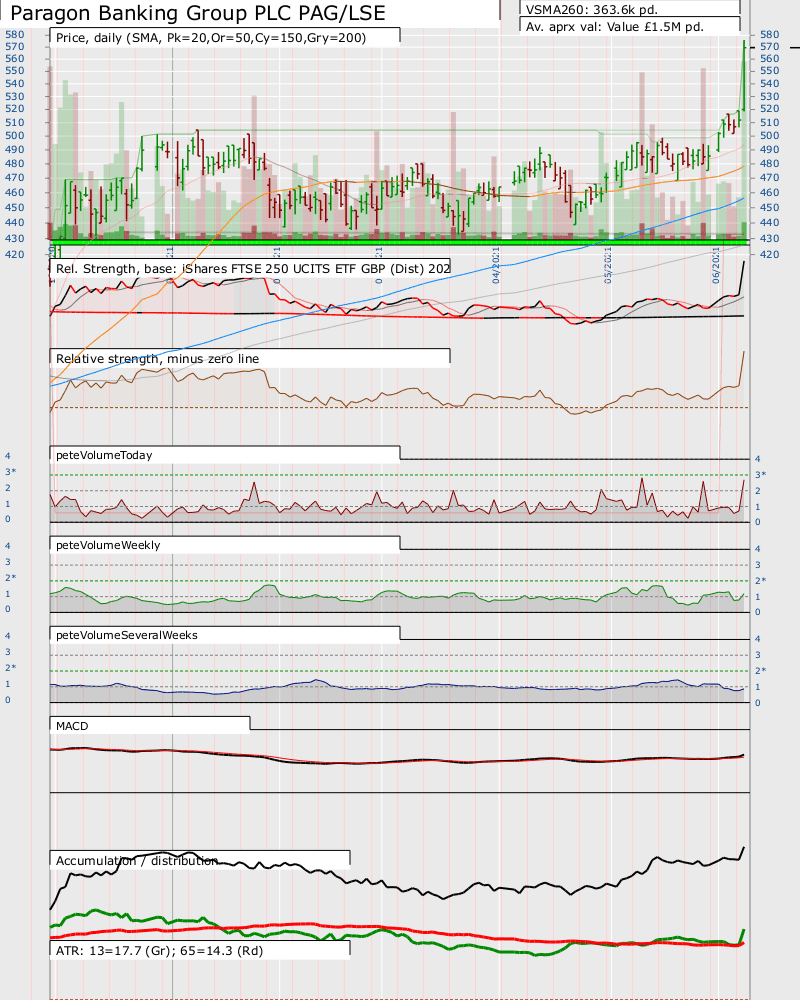
Task: Click the ATR: 13=17.7 (Gr); 65=14.3 (Rd) label
Action: 159,950
